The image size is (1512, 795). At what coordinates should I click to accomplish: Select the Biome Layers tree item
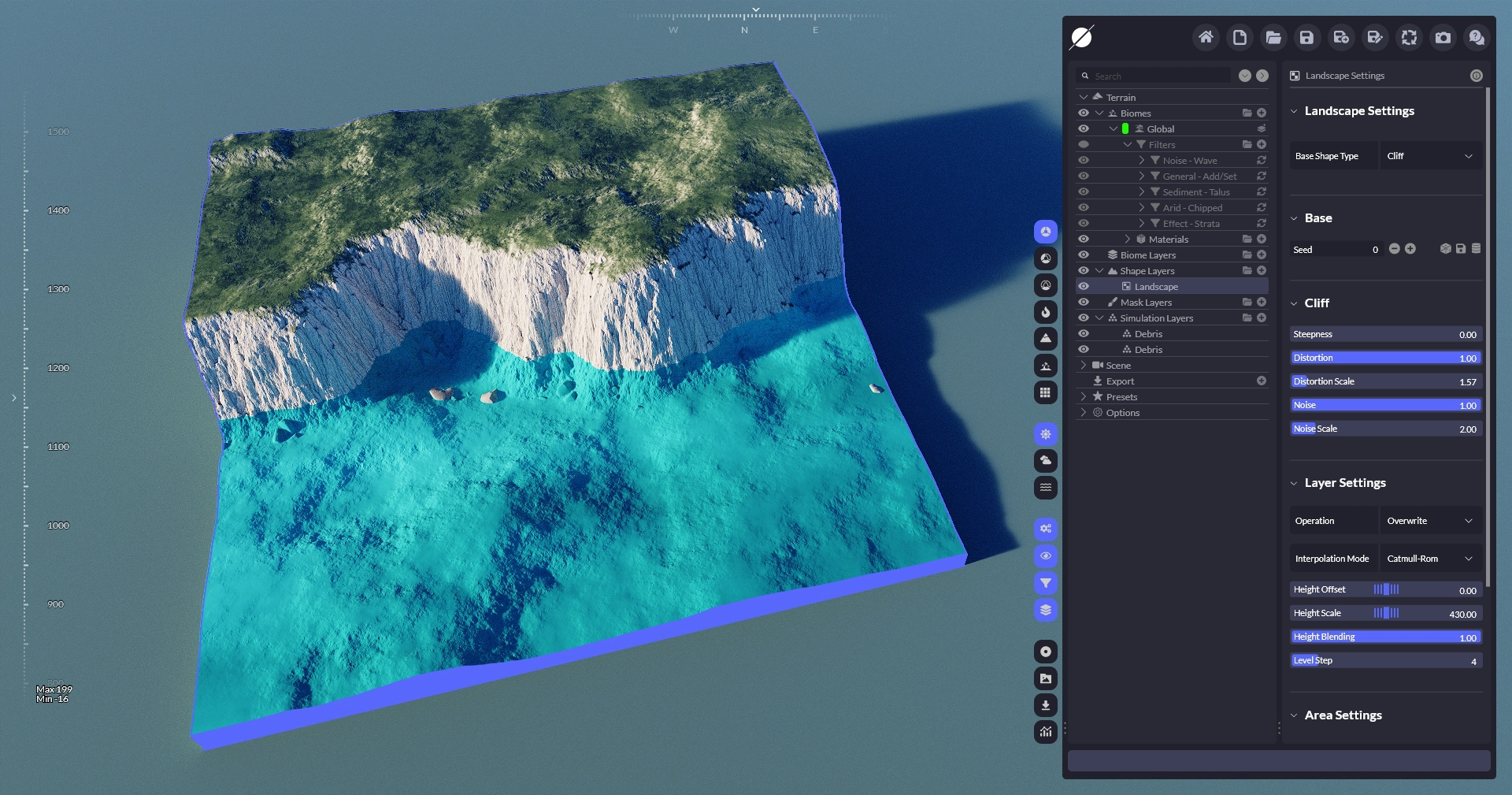(1147, 255)
